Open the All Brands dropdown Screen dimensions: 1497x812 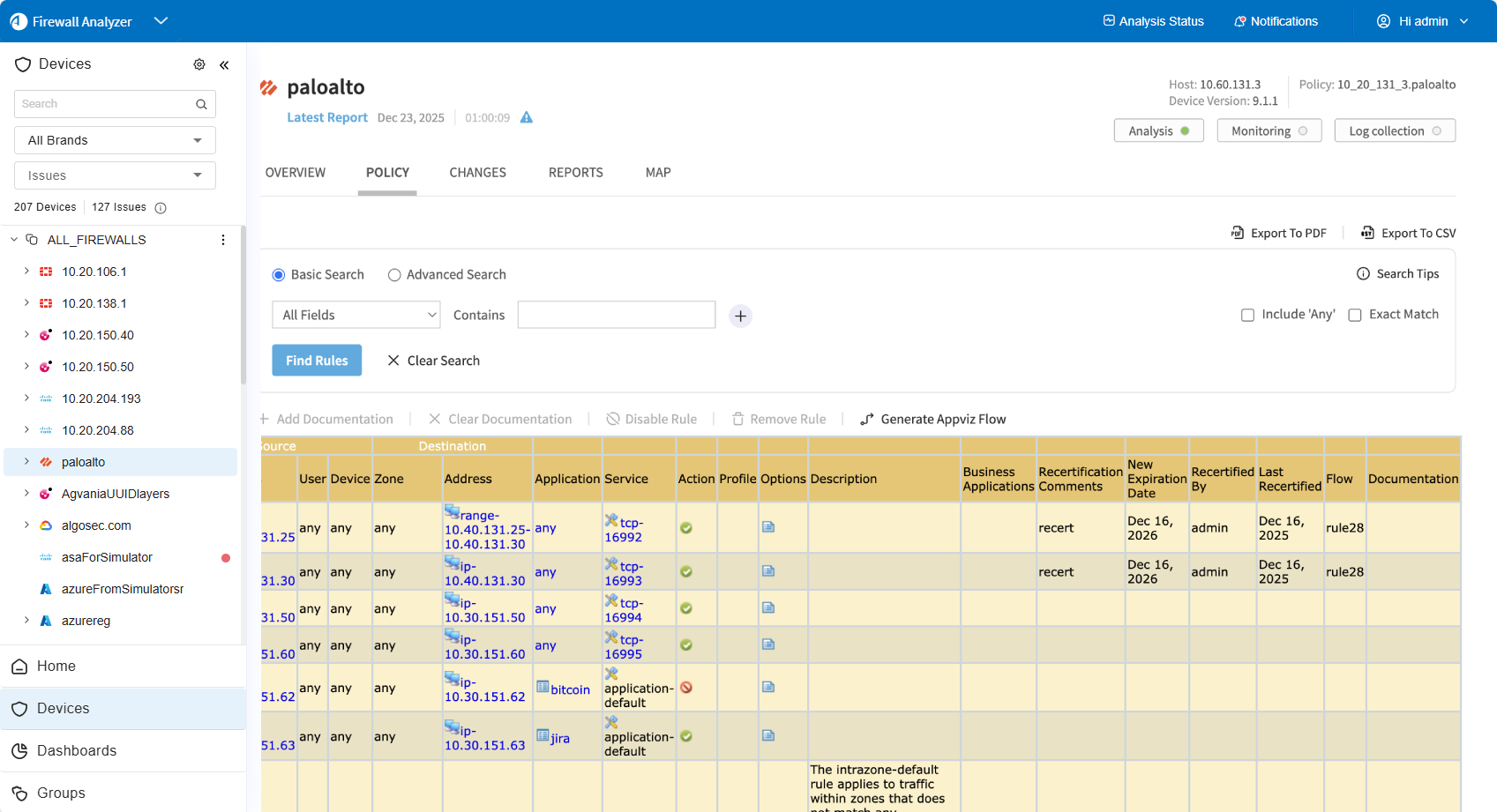(x=115, y=140)
